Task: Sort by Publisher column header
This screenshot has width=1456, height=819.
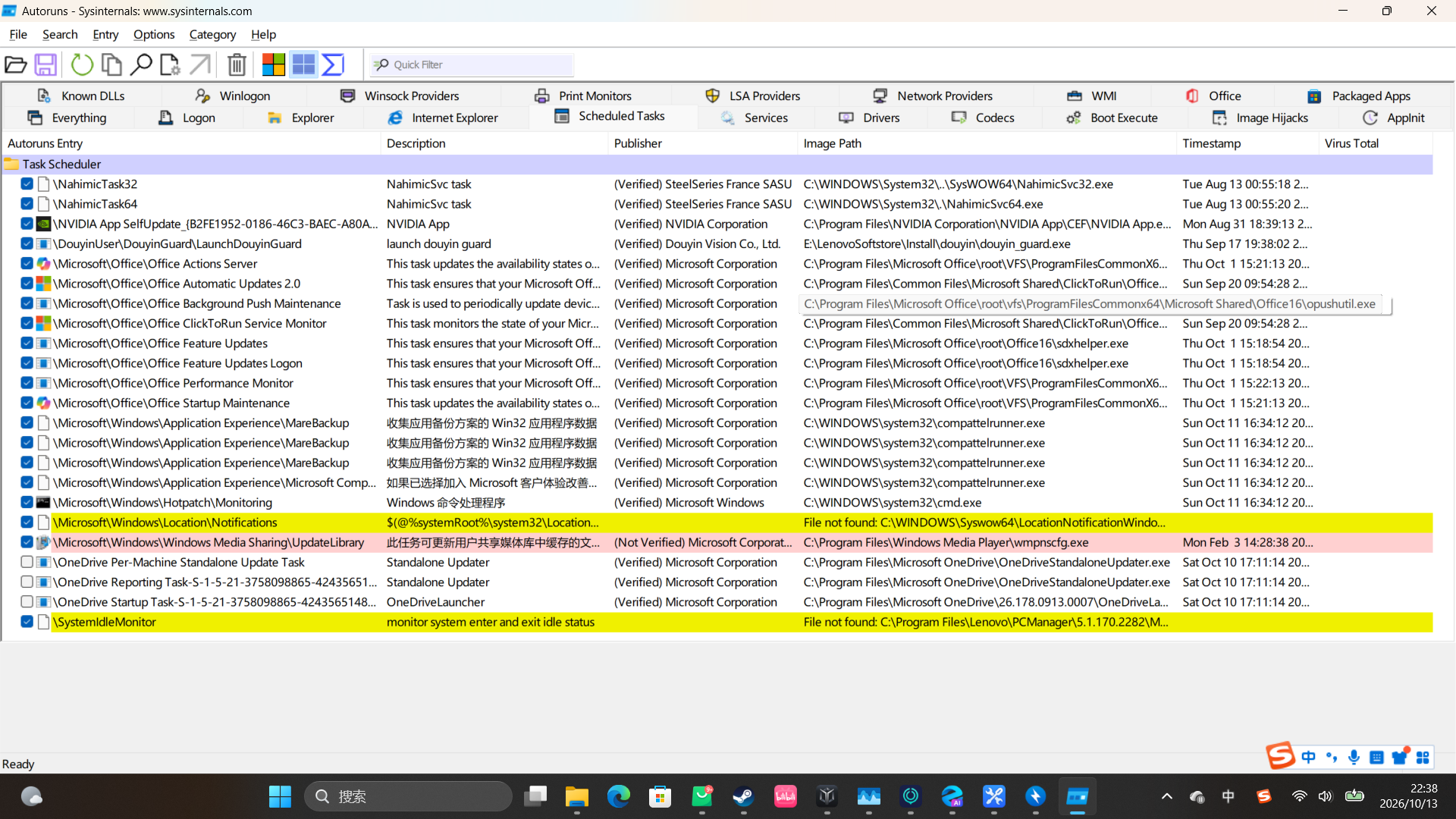Action: coord(702,143)
